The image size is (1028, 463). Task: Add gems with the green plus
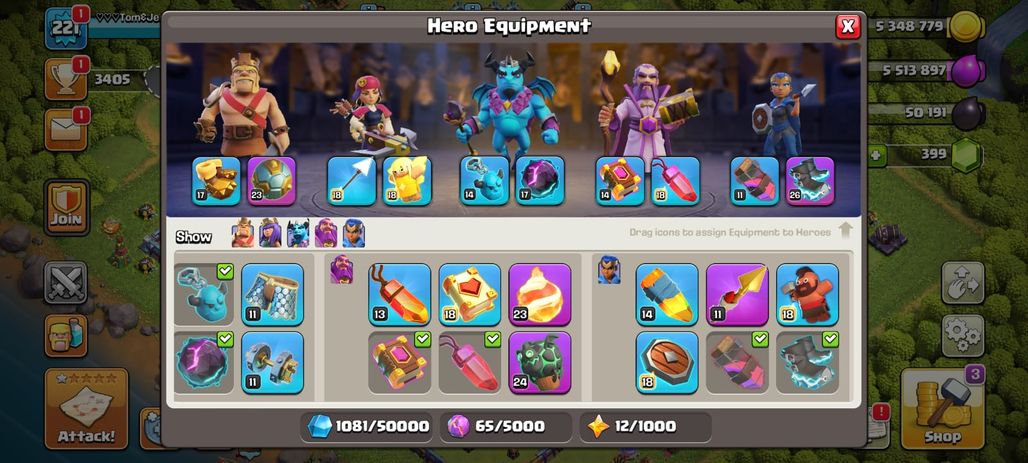tap(877, 156)
